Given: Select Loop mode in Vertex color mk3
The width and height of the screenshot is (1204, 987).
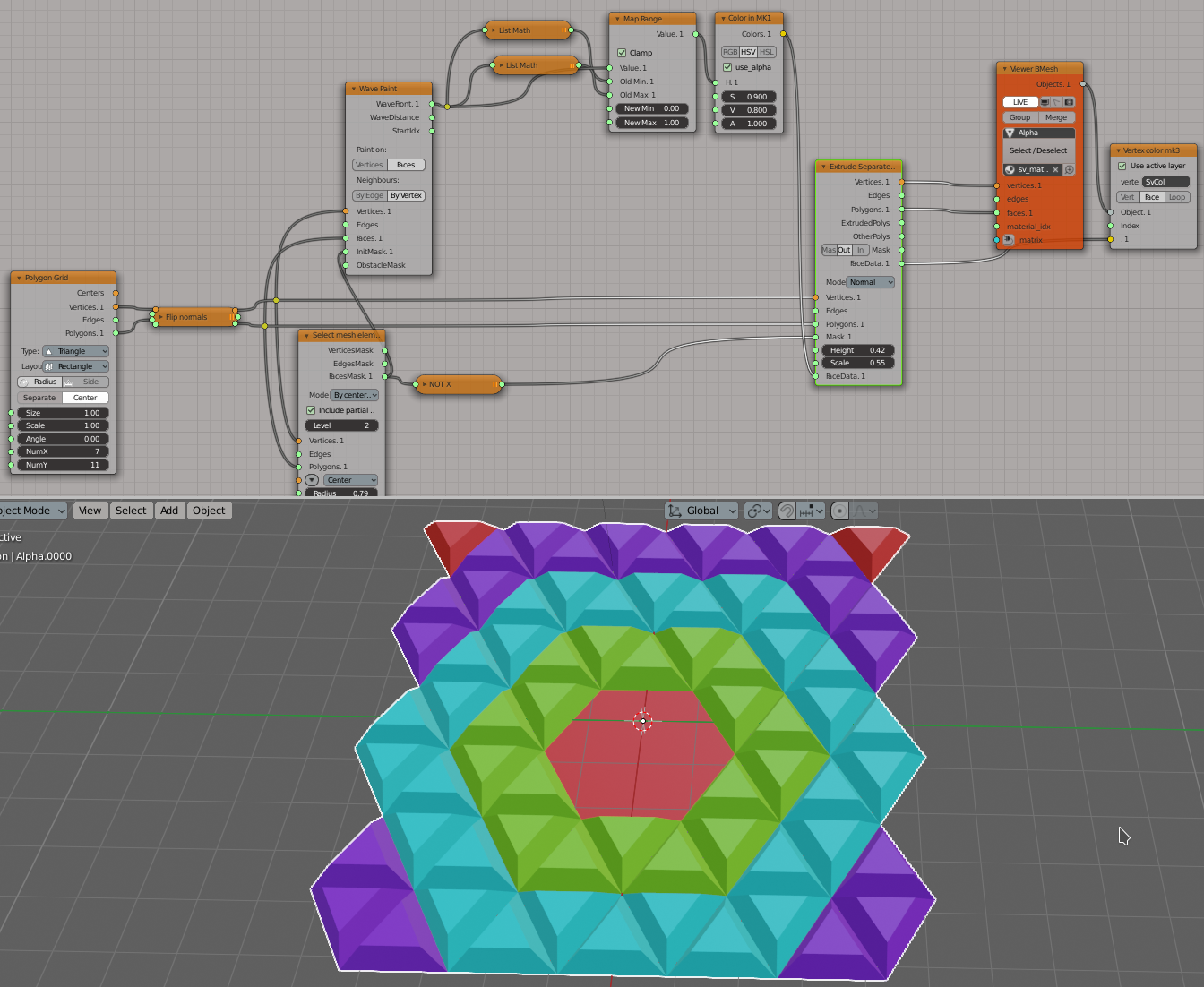Looking at the screenshot, I should pyautogui.click(x=1177, y=197).
